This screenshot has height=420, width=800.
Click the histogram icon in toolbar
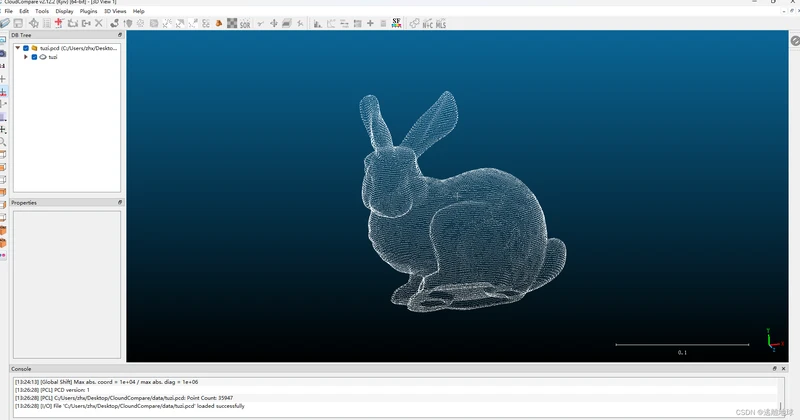tap(317, 23)
